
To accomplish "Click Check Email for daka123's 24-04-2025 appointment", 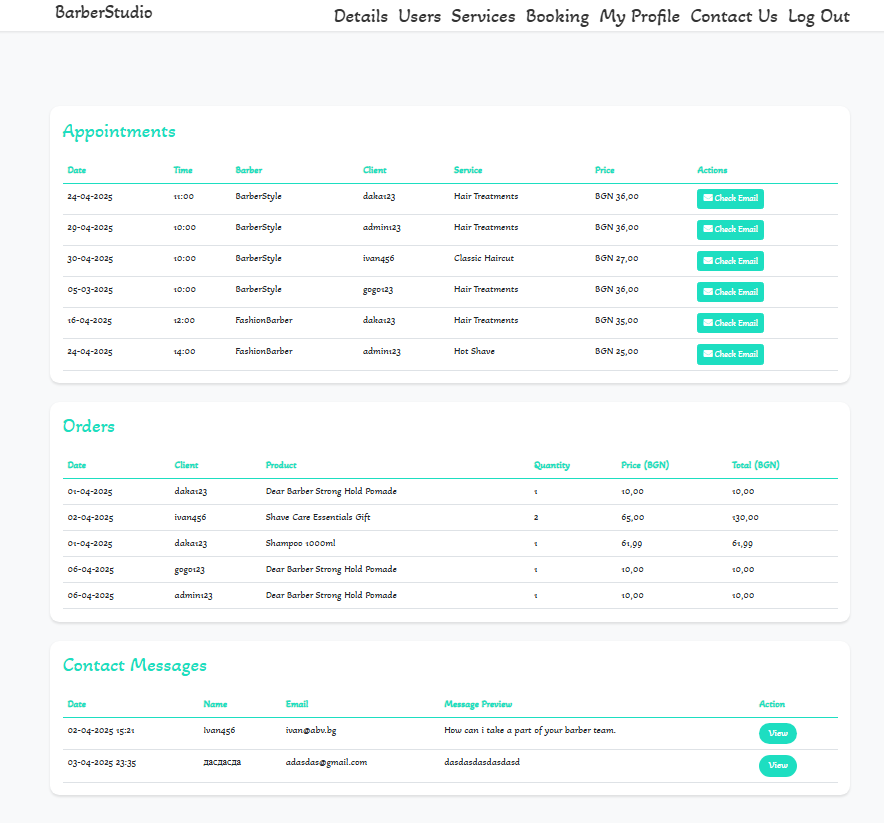I will click(729, 198).
